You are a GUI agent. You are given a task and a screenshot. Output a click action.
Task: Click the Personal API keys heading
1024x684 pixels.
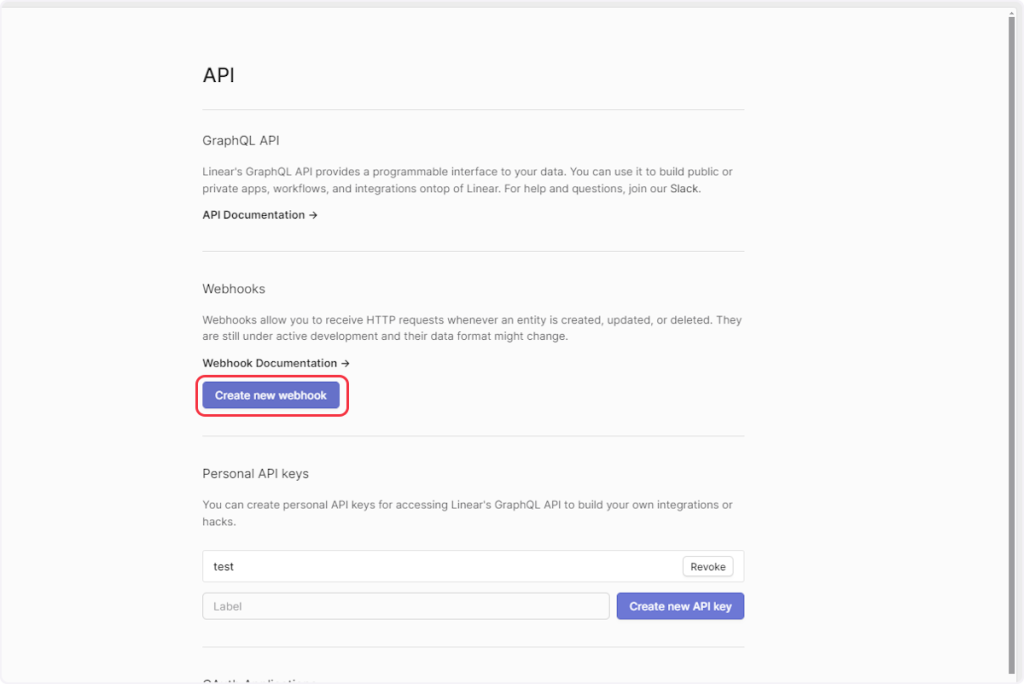255,473
